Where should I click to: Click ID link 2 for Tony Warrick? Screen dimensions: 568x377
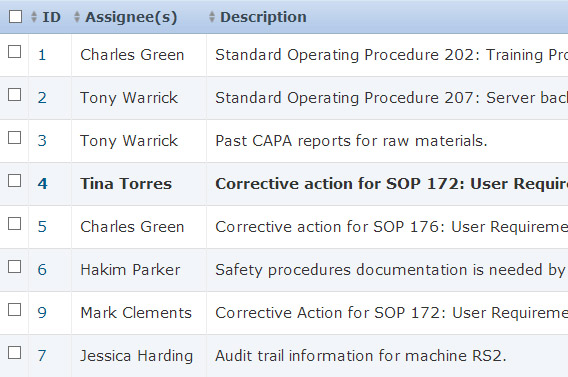(x=42, y=98)
